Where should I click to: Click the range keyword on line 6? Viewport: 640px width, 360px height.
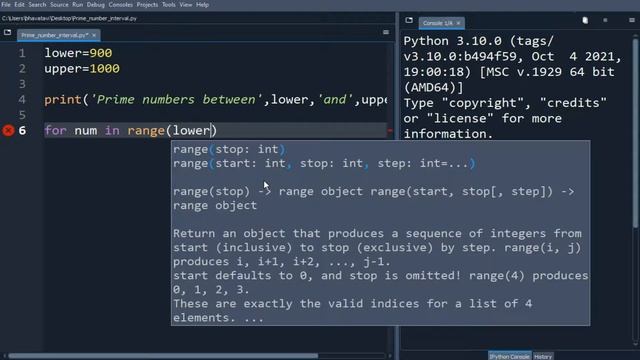pos(146,131)
